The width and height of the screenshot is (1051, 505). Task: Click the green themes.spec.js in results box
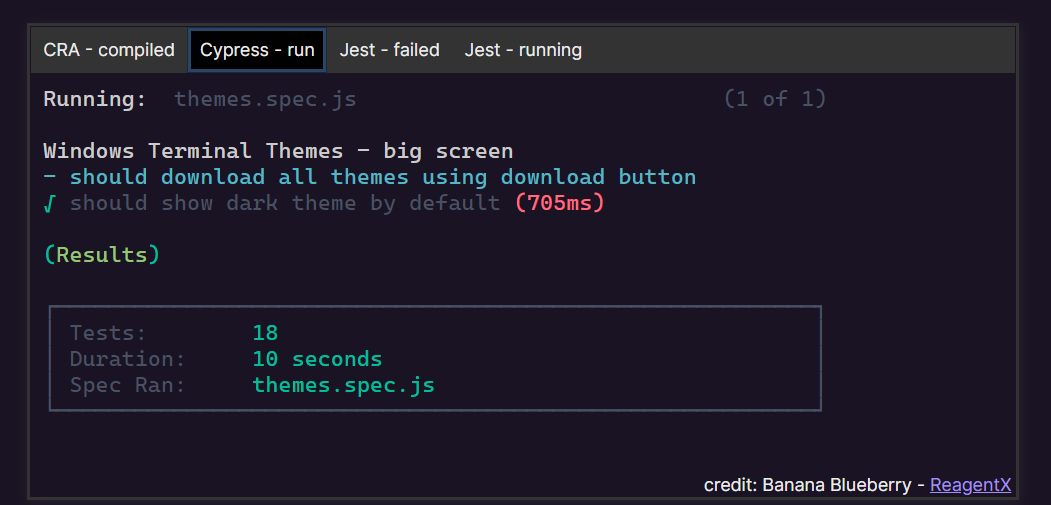pyautogui.click(x=343, y=386)
